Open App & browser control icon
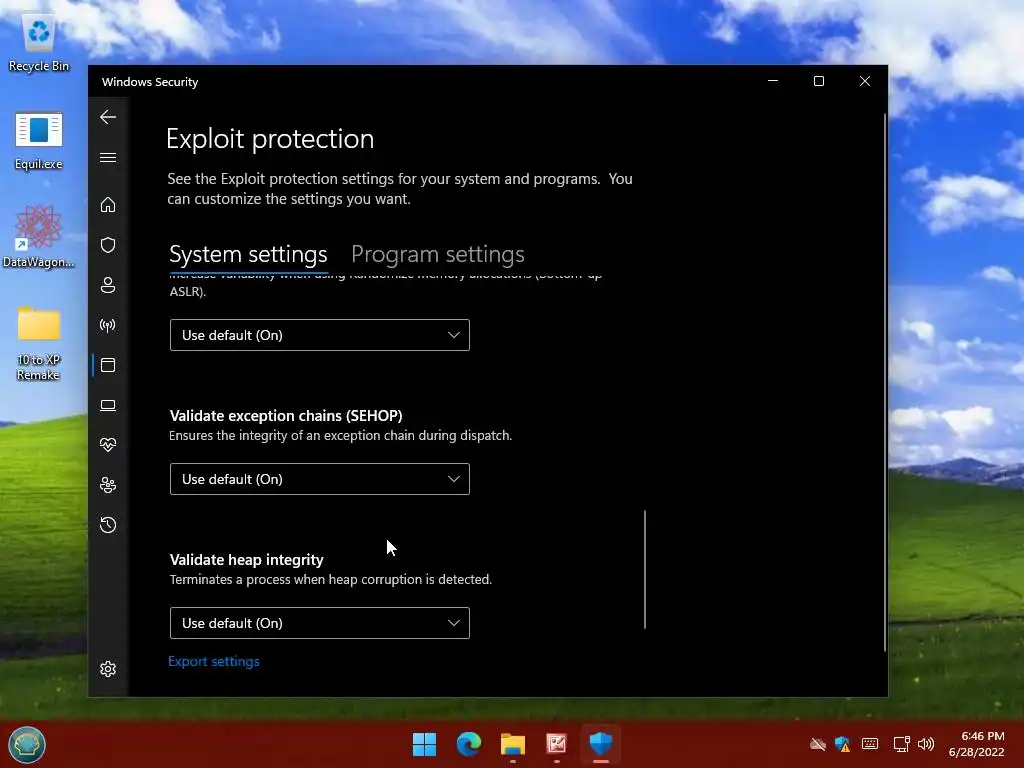The height and width of the screenshot is (768, 1024). 108,365
